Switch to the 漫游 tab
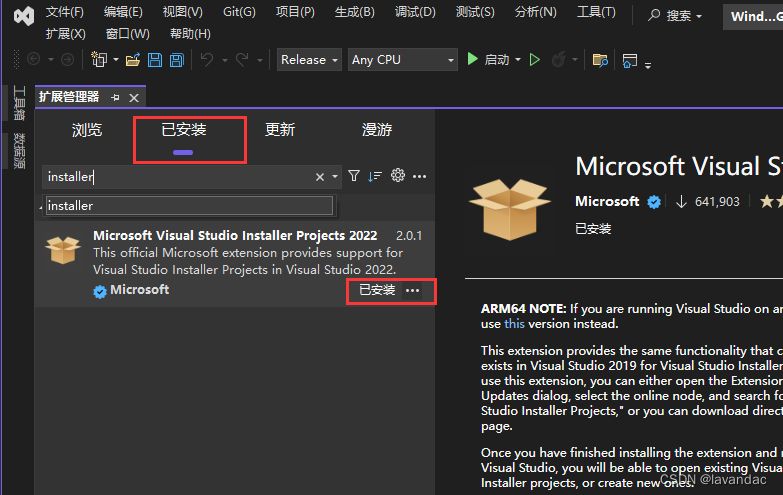 pos(377,130)
